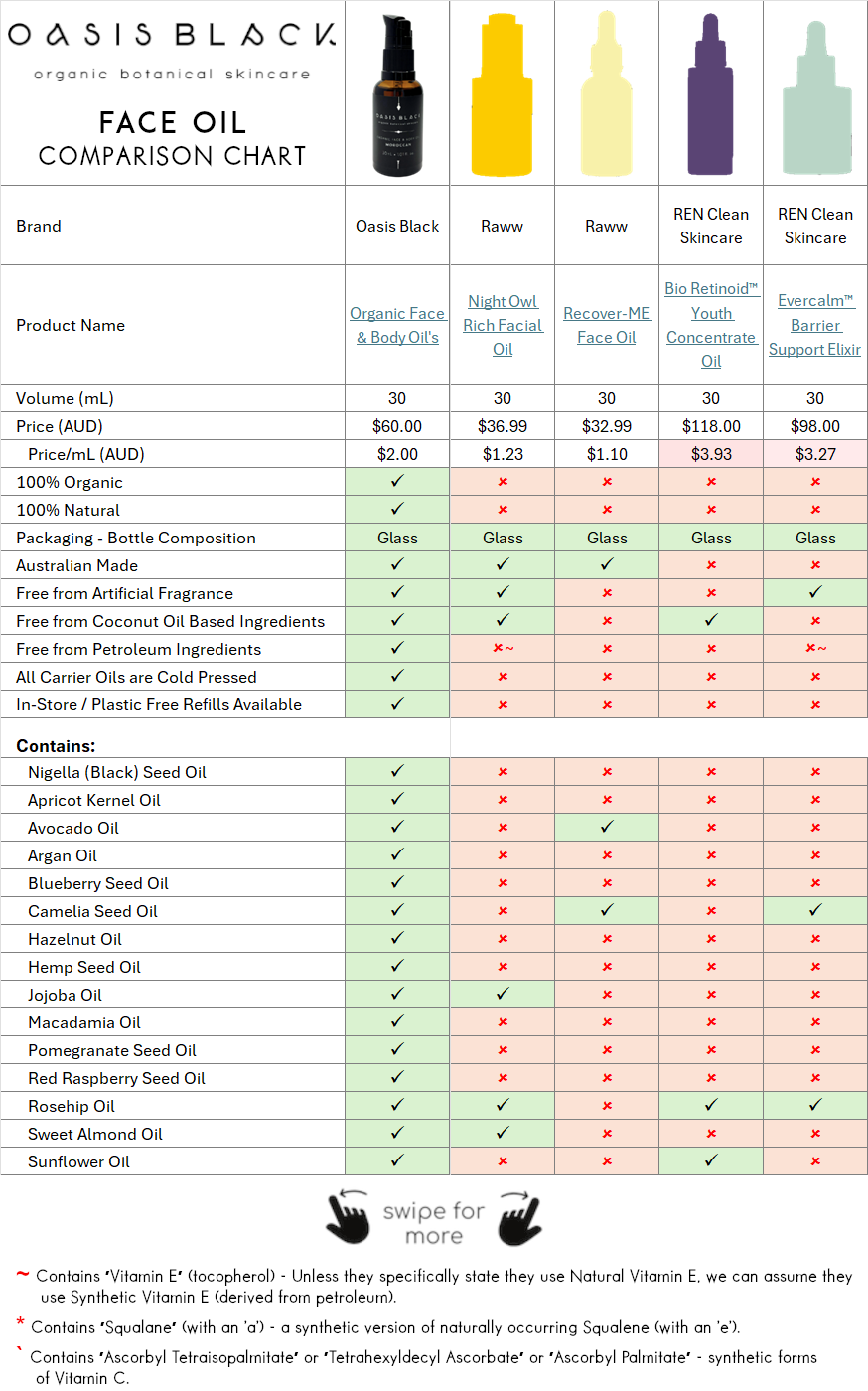Click Night Owl's Jojoba Oil checkmark

tap(503, 994)
